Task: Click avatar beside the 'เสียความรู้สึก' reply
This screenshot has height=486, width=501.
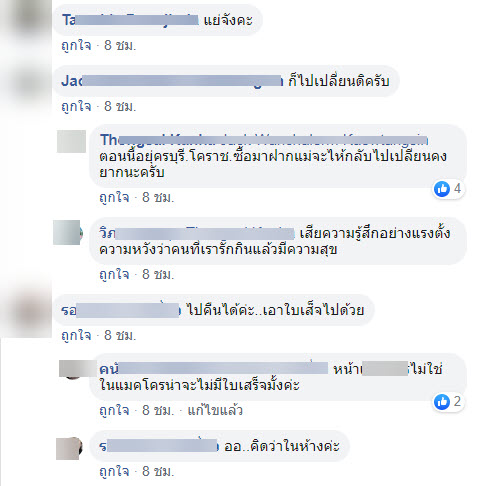Action: pyautogui.click(x=68, y=232)
